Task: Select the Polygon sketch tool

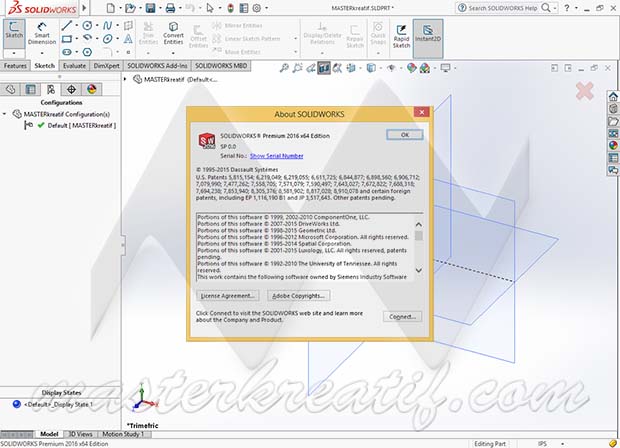Action: (87, 52)
